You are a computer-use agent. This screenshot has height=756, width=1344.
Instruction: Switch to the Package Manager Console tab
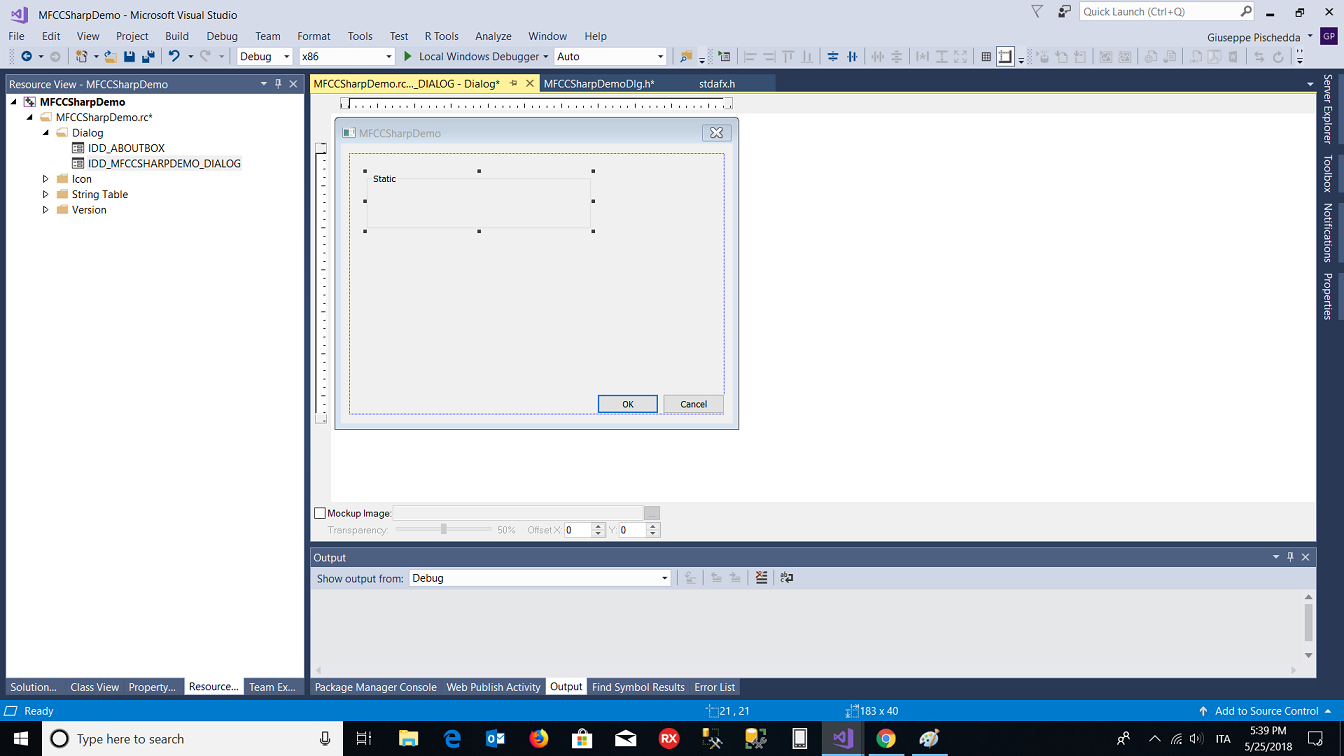click(x=376, y=687)
